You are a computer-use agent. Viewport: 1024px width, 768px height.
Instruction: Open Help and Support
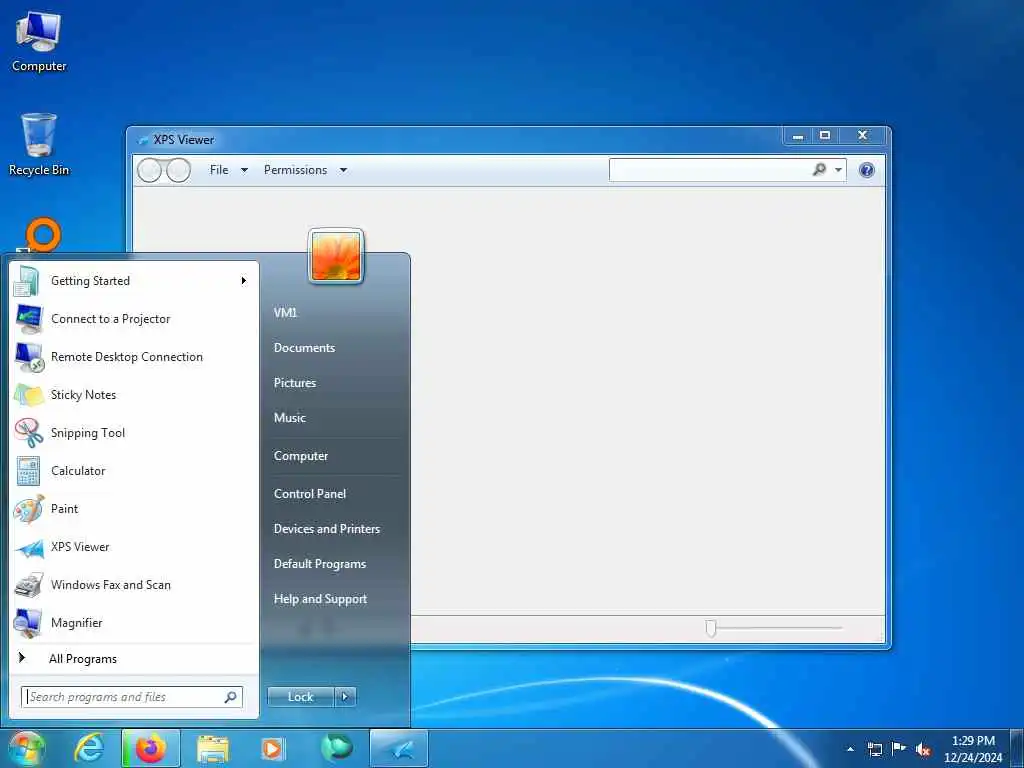point(320,599)
